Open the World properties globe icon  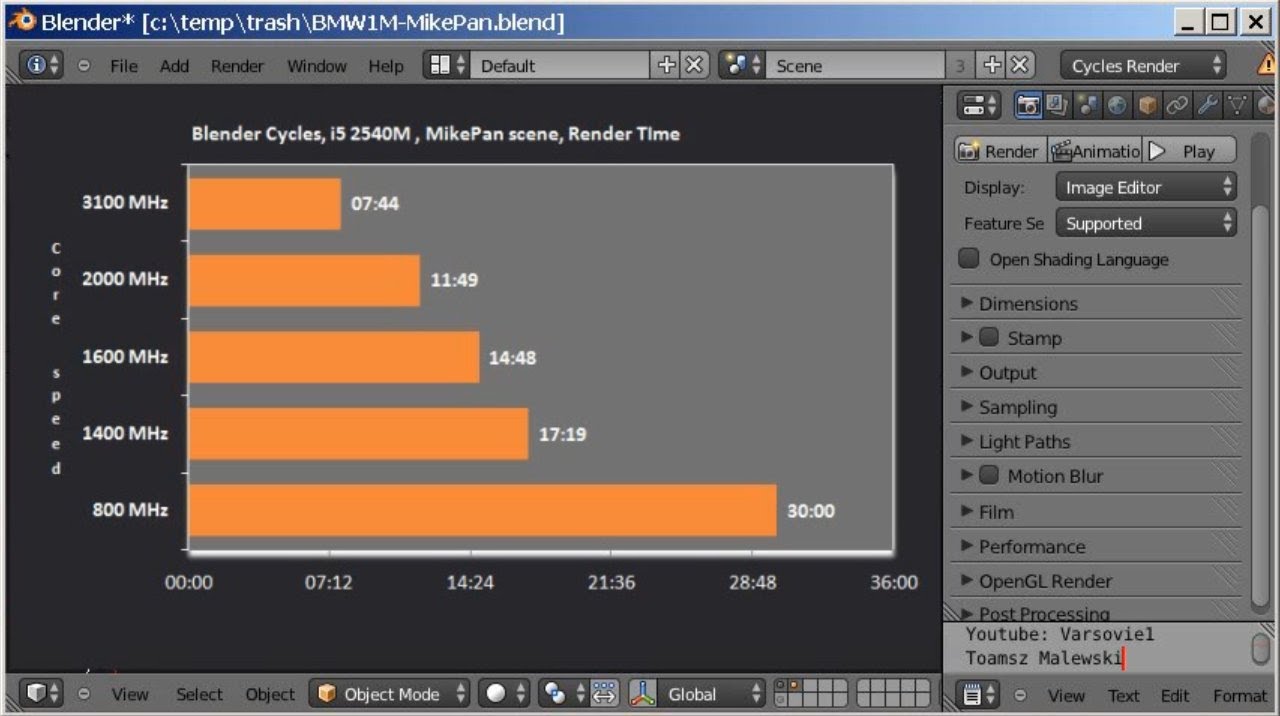1117,105
